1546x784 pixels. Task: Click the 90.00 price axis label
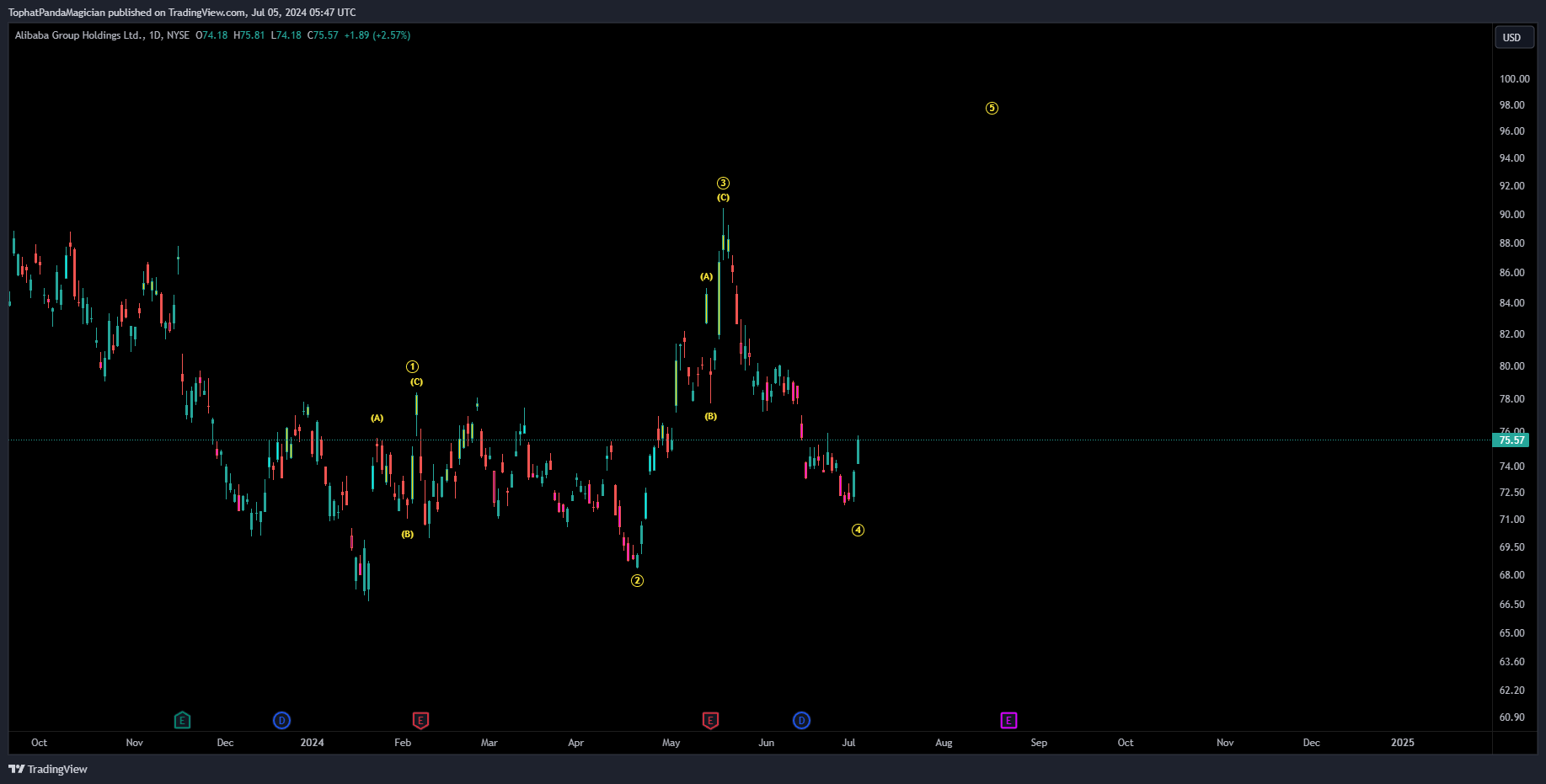1511,214
